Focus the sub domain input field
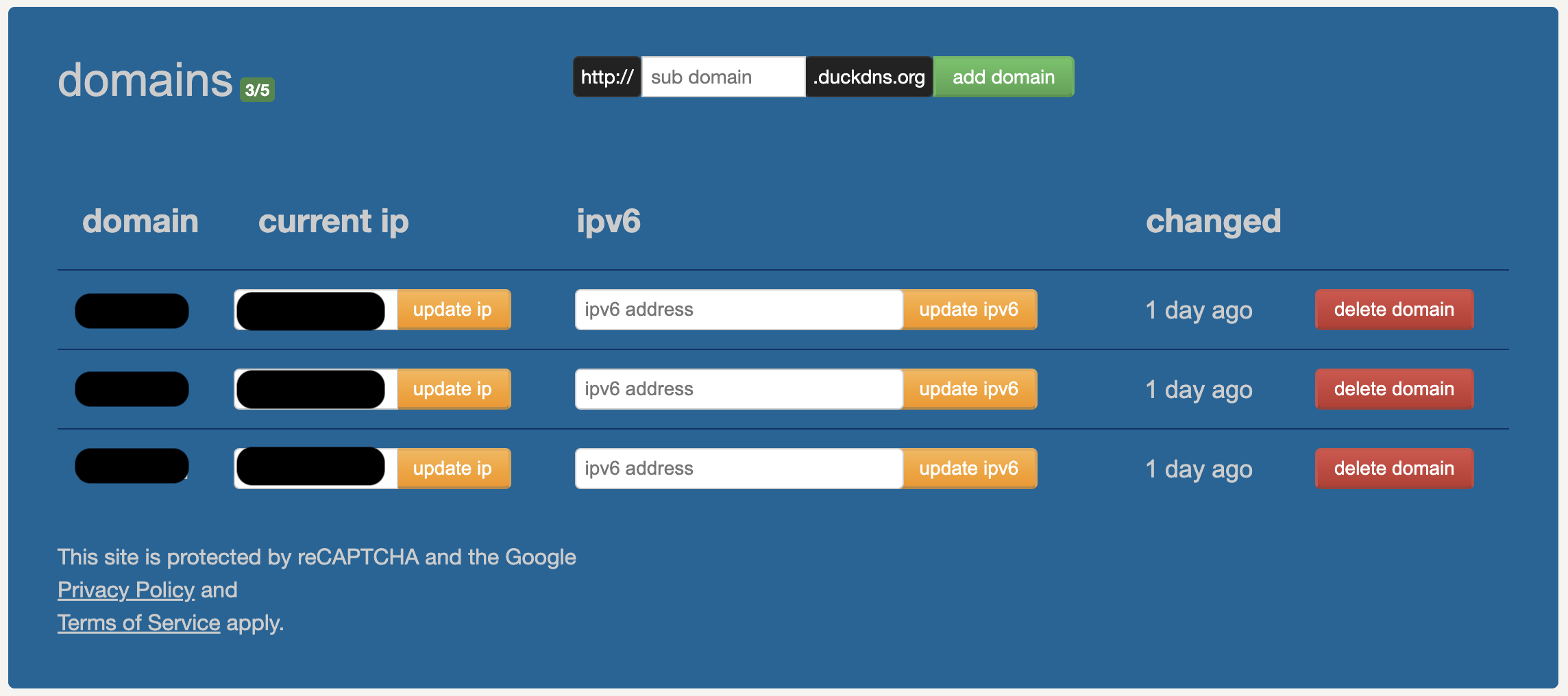 point(723,77)
